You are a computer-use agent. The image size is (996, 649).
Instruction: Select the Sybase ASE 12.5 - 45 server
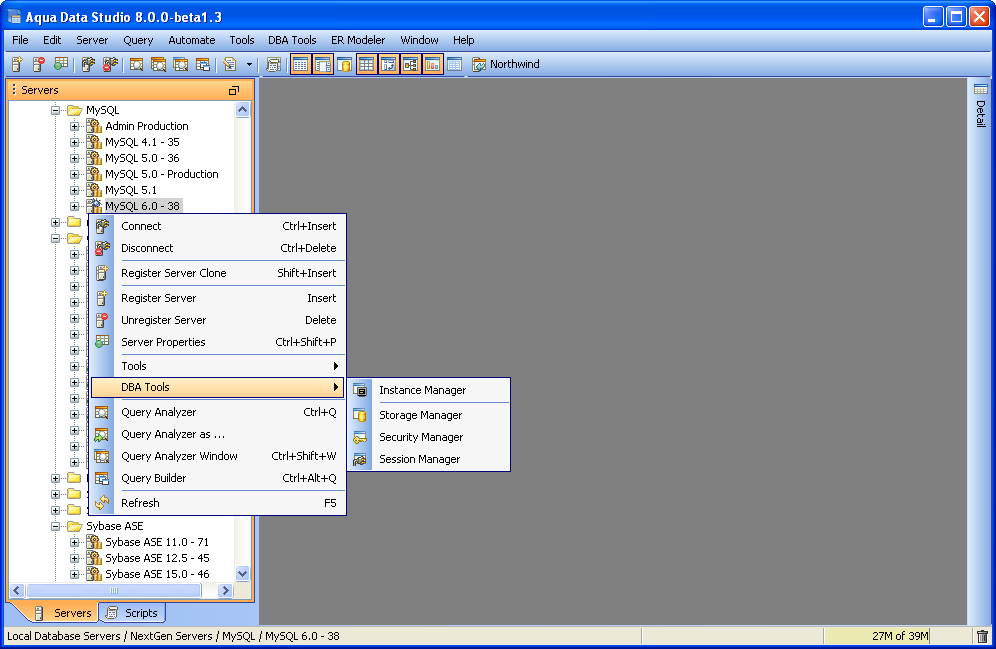tap(157, 558)
